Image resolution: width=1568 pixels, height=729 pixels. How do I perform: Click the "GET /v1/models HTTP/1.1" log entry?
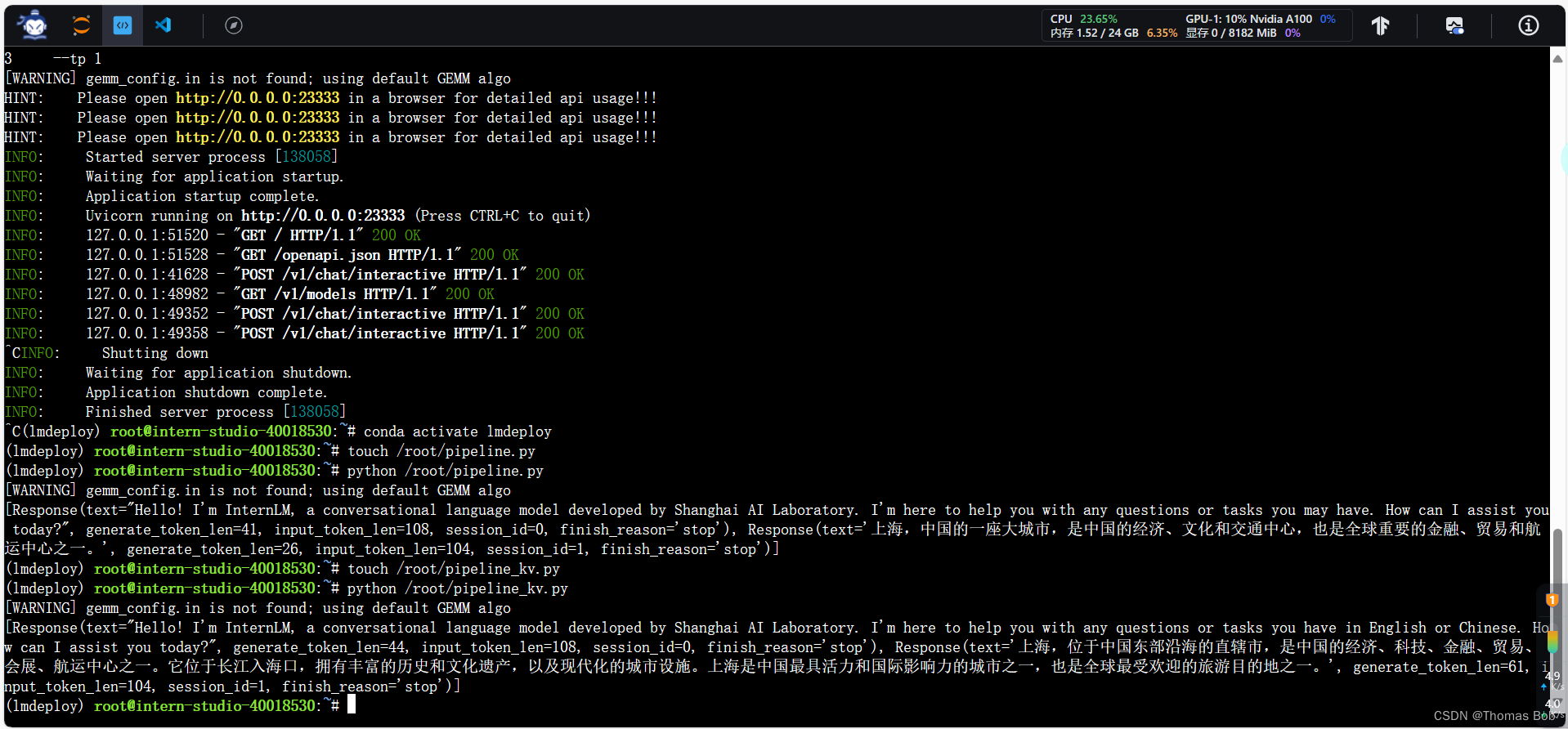point(290,294)
